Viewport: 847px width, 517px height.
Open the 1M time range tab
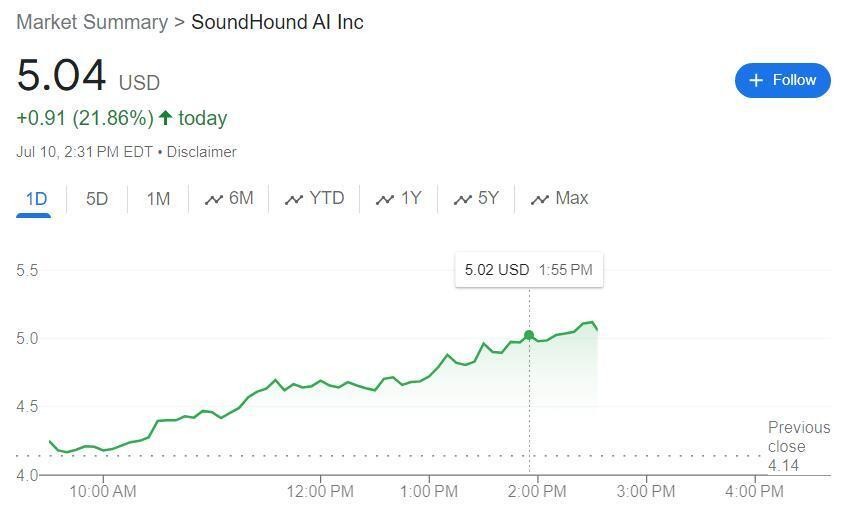[158, 199]
